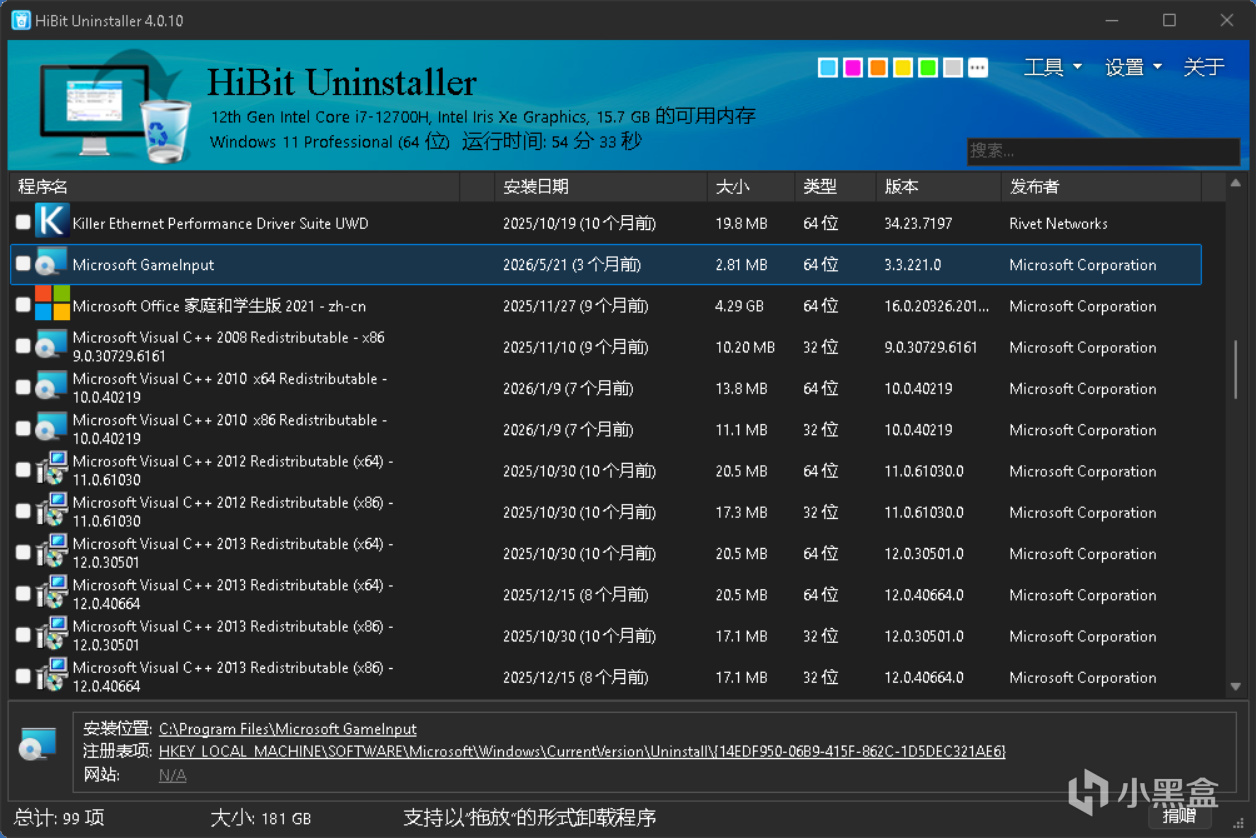Viewport: 1256px width, 838px height.
Task: Click the HiBit Uninstaller title bar app icon
Action: coord(20,20)
